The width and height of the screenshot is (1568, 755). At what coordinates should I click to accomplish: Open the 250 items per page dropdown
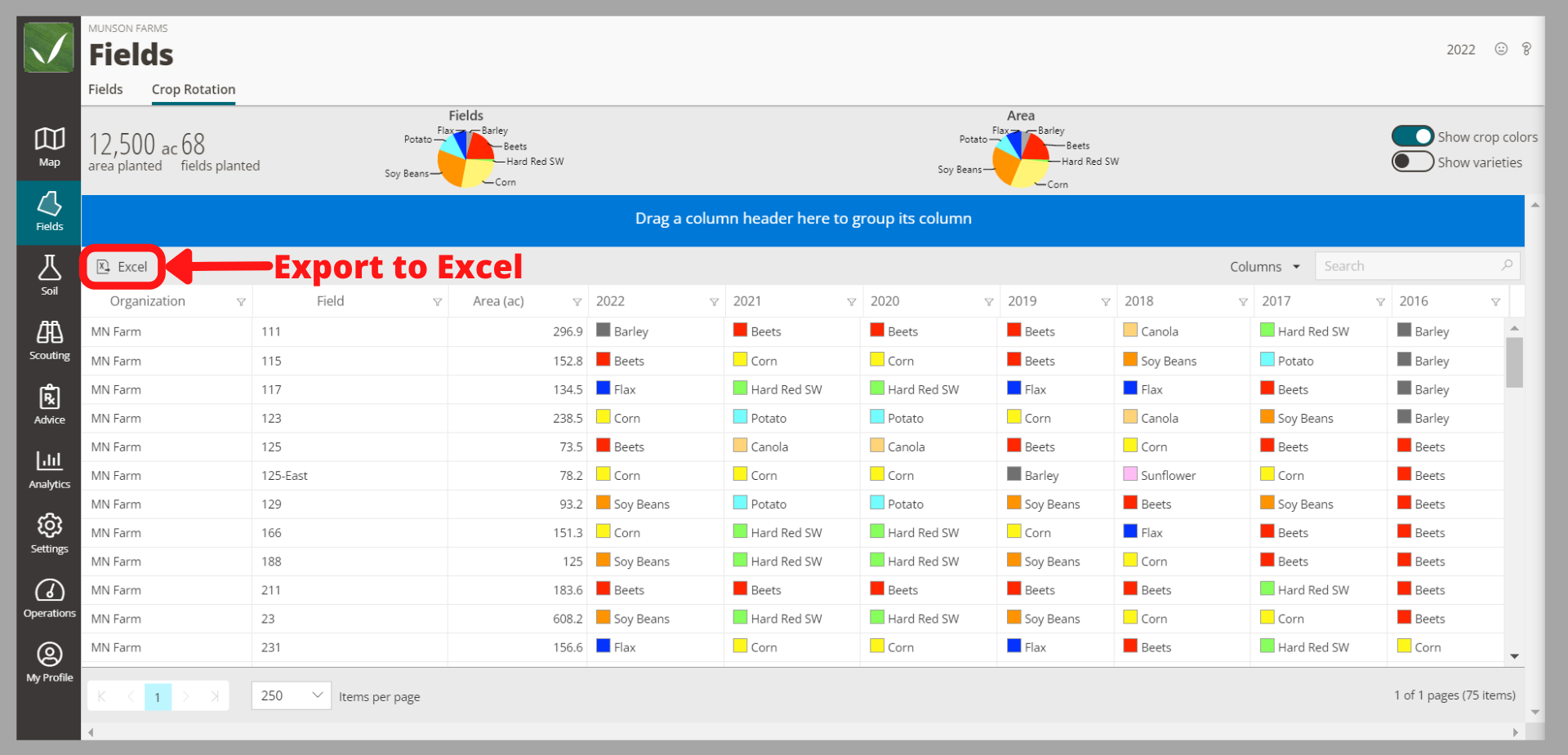click(291, 695)
